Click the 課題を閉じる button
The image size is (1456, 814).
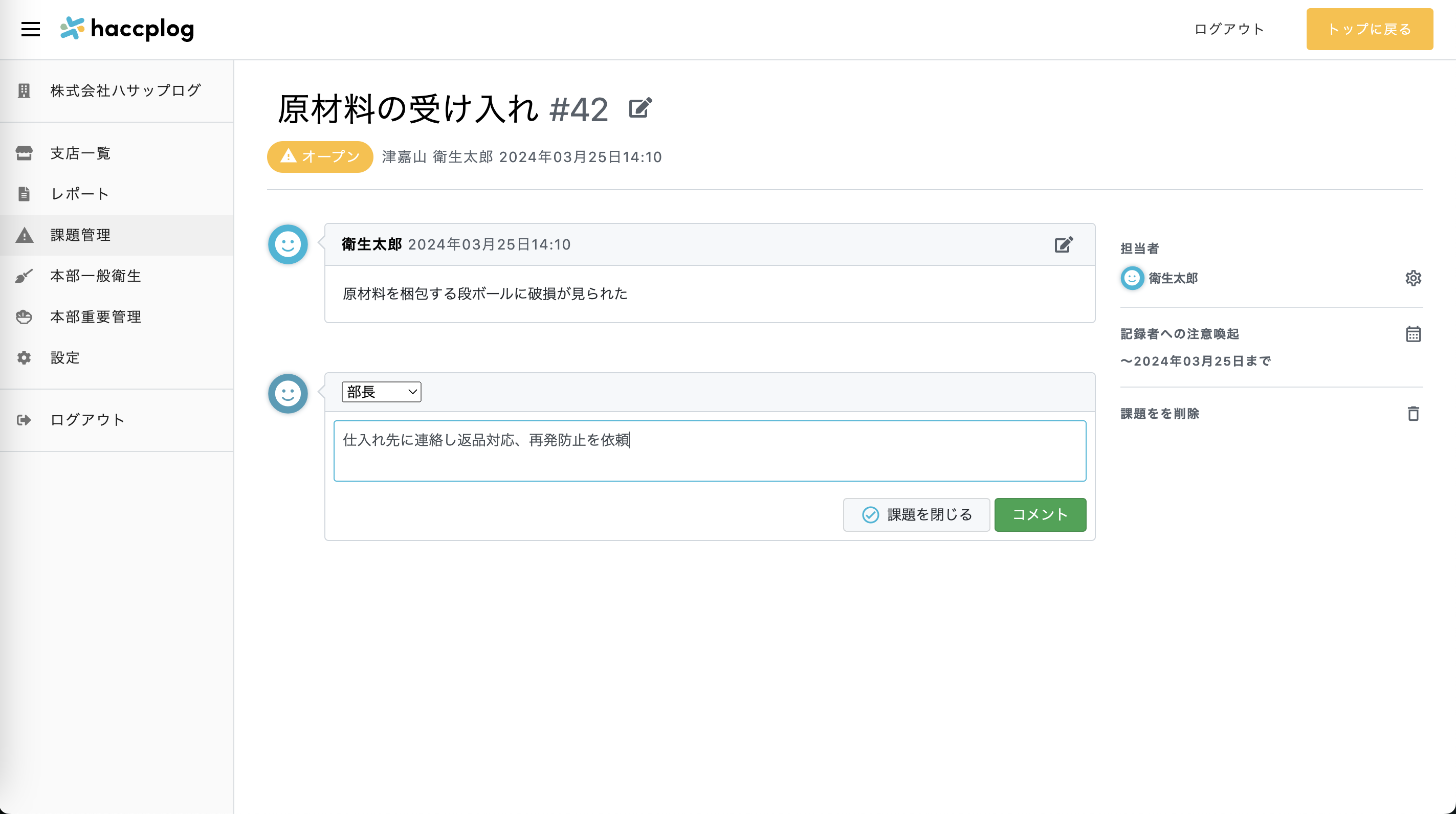pyautogui.click(x=916, y=514)
